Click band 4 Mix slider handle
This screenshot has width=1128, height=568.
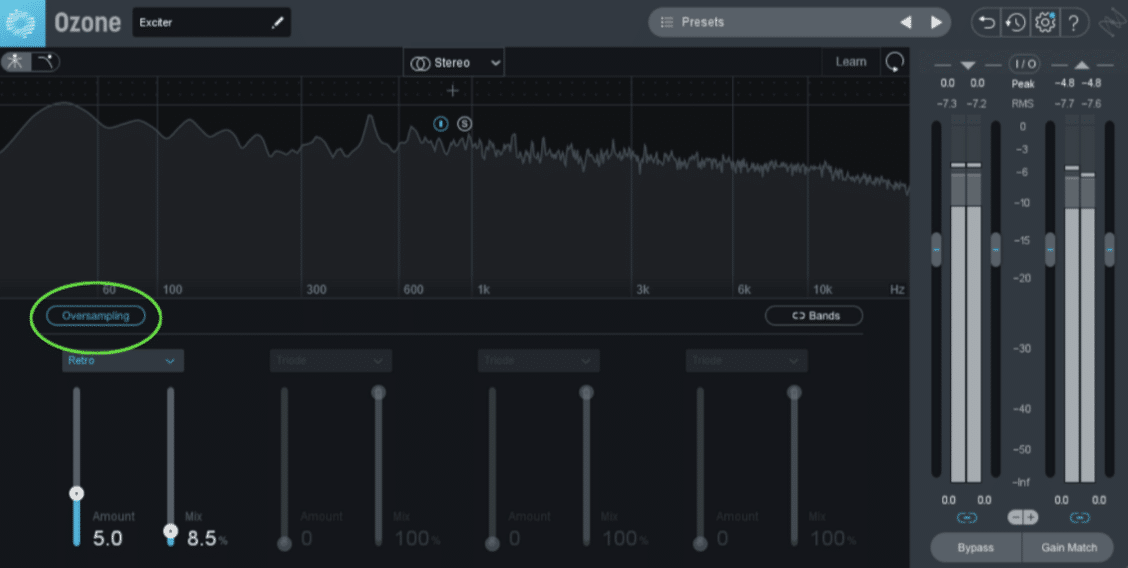(x=794, y=392)
